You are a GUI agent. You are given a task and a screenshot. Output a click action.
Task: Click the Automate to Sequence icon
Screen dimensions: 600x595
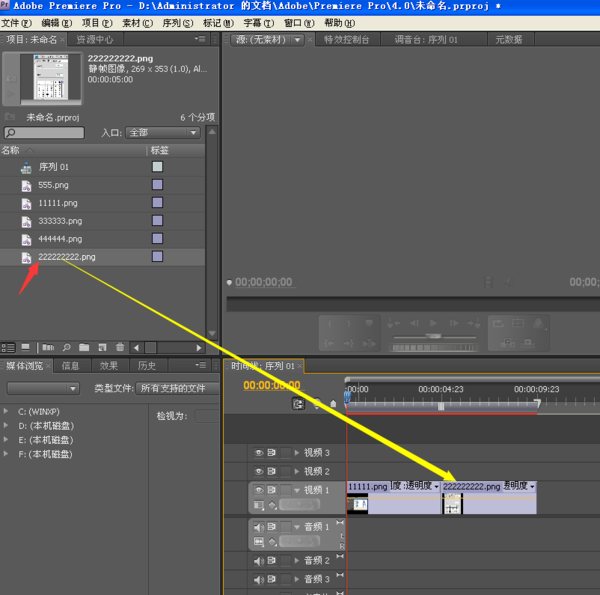[47, 347]
